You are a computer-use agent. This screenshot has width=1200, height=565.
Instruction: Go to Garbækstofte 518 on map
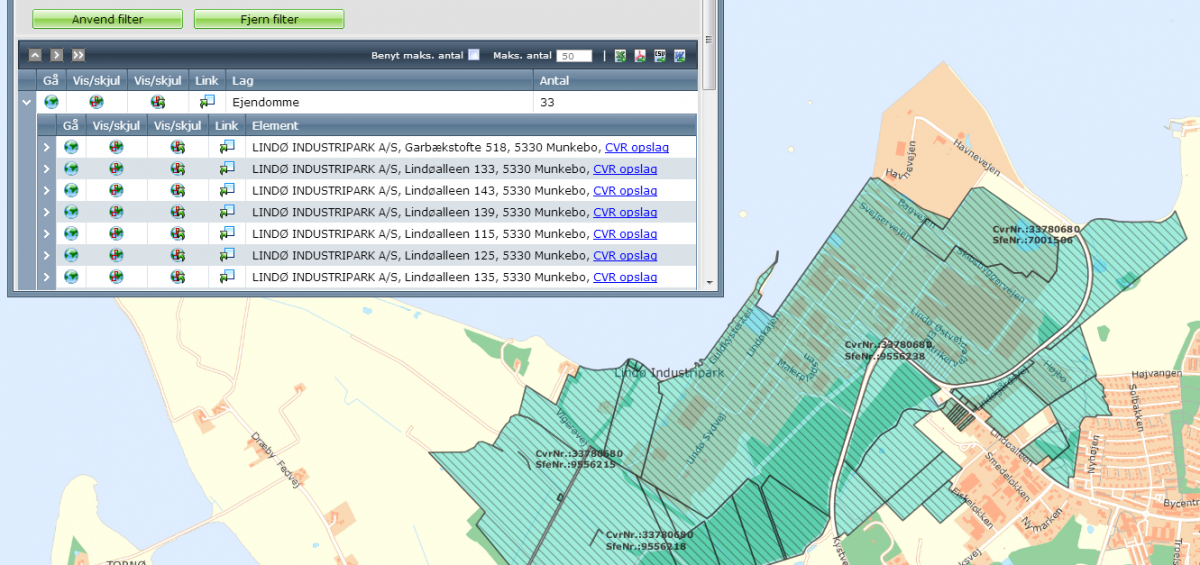(x=71, y=147)
